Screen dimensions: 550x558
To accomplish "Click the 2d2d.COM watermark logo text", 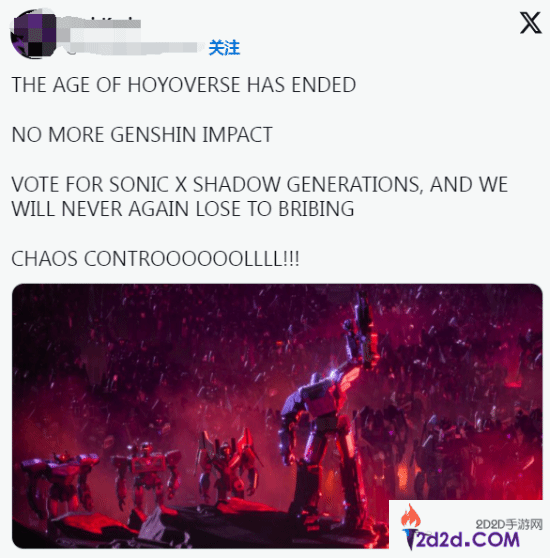I will tap(462, 539).
